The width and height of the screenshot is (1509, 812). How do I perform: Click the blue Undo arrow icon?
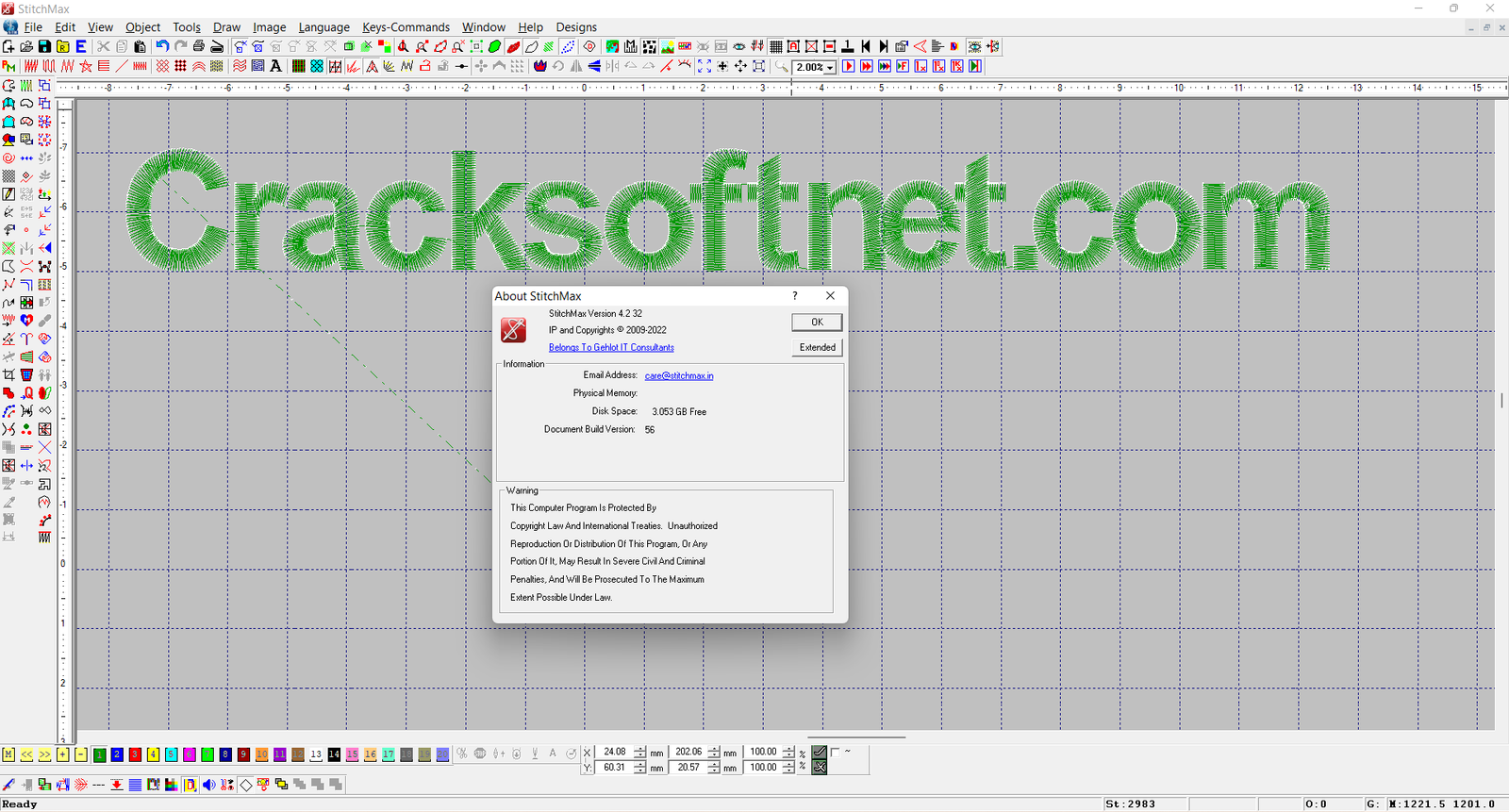162,46
